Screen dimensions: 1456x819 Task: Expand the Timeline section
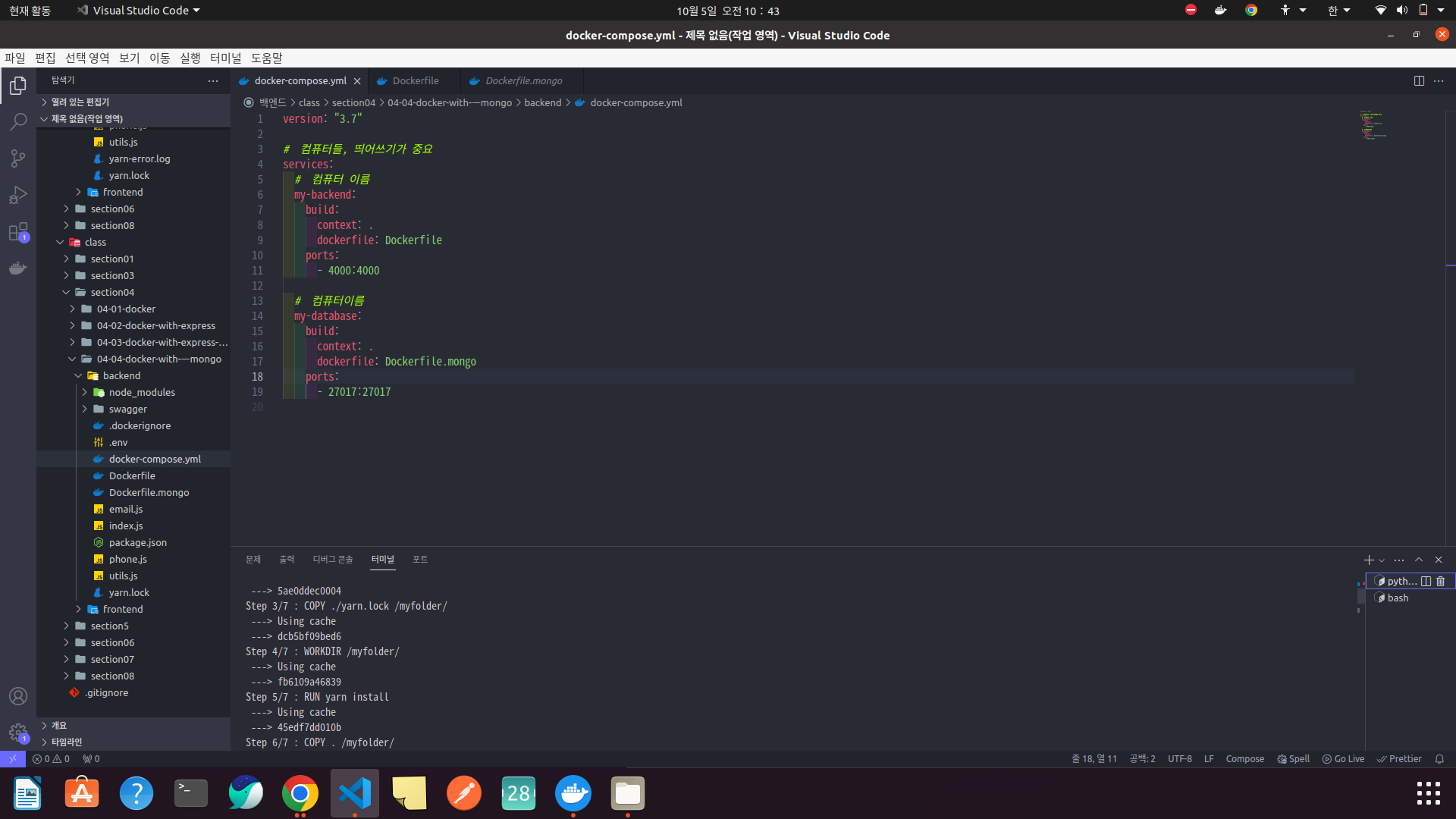tap(133, 742)
